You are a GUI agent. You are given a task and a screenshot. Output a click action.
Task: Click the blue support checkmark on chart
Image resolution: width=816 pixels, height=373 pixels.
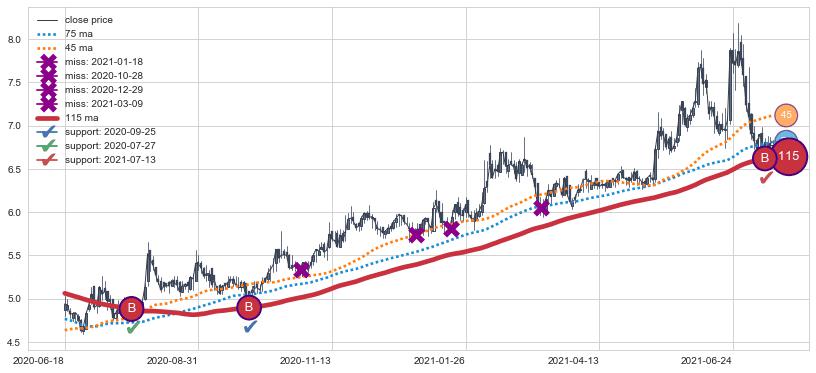point(250,327)
